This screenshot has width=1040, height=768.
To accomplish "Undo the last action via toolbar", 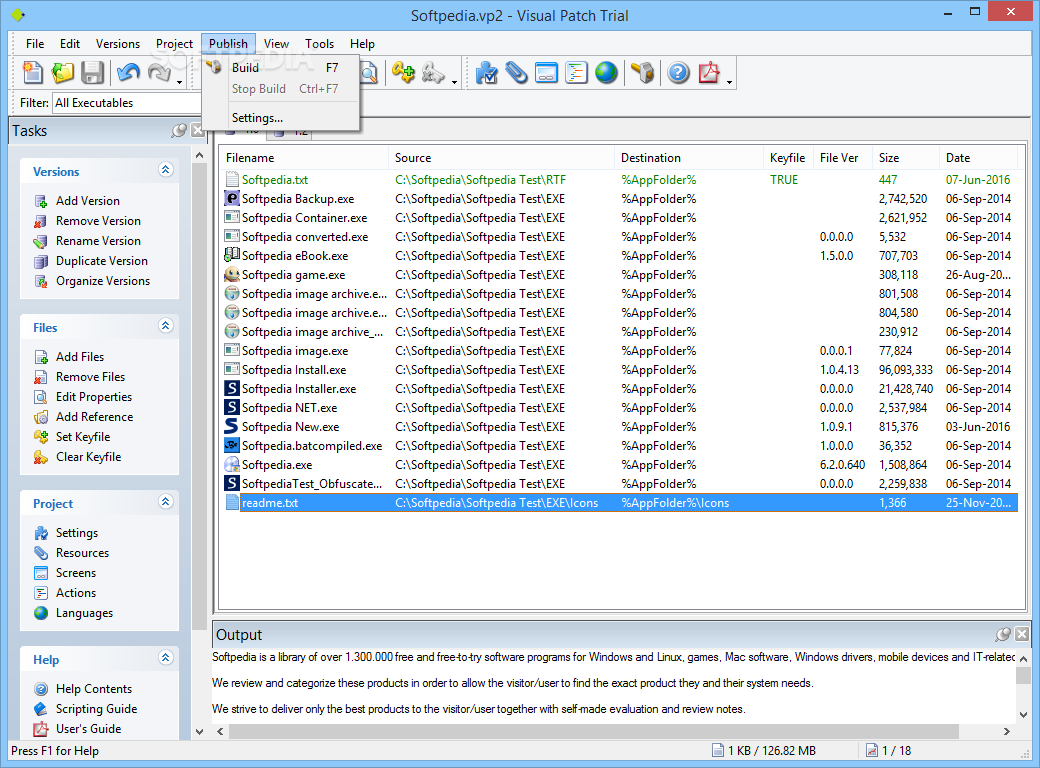I will click(128, 72).
